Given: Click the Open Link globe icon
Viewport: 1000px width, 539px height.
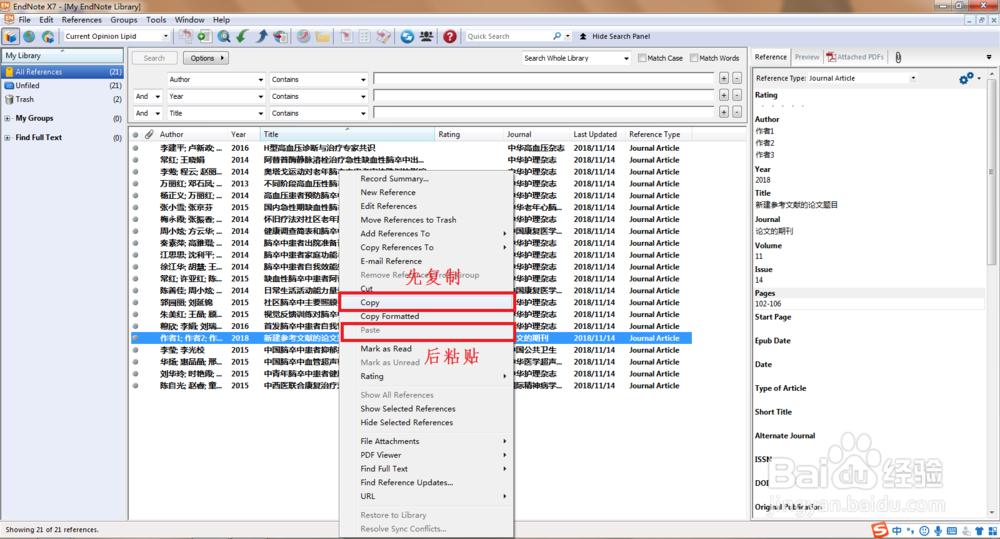Looking at the screenshot, I should (x=304, y=36).
